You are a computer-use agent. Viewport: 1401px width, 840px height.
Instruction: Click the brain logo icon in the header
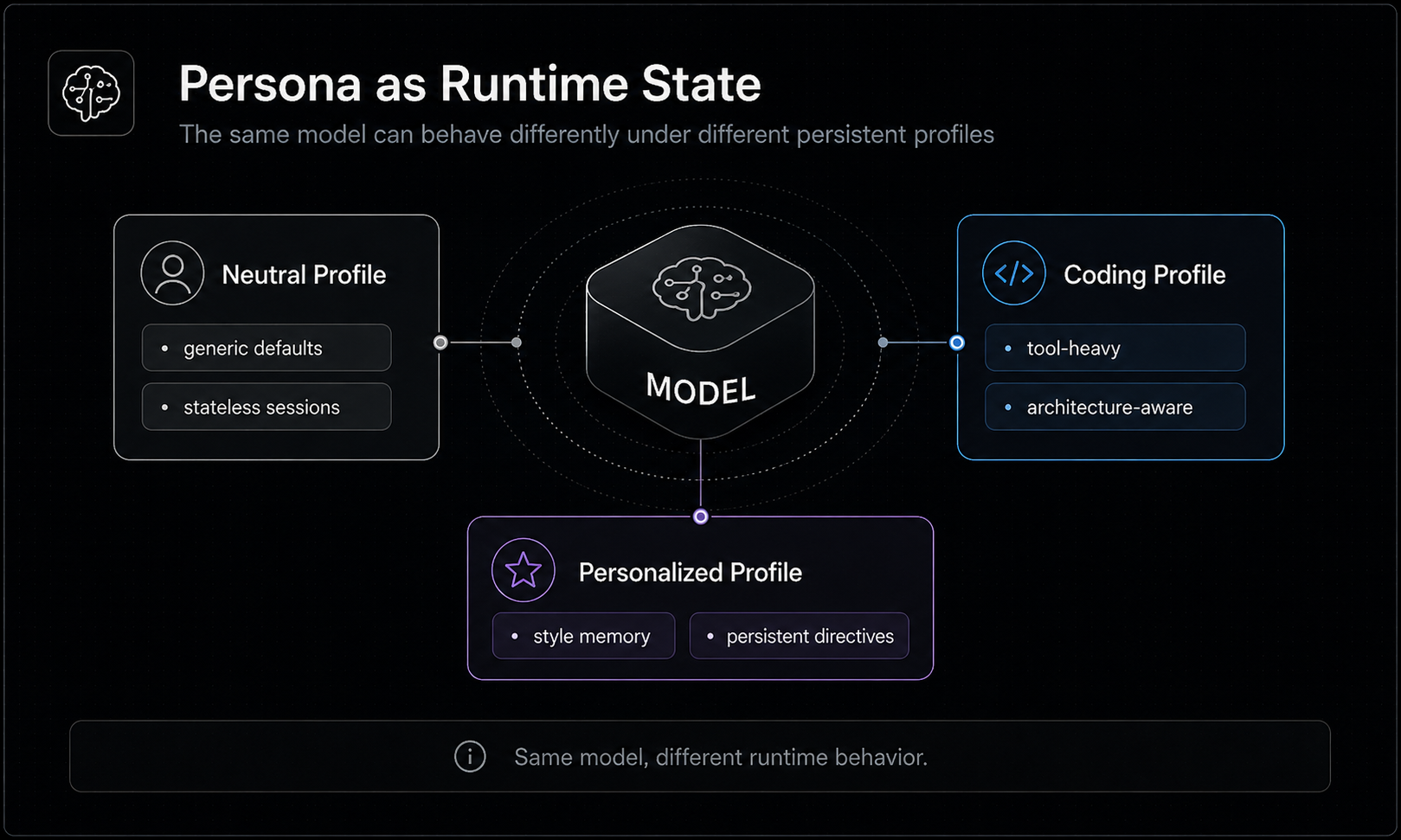pos(91,93)
